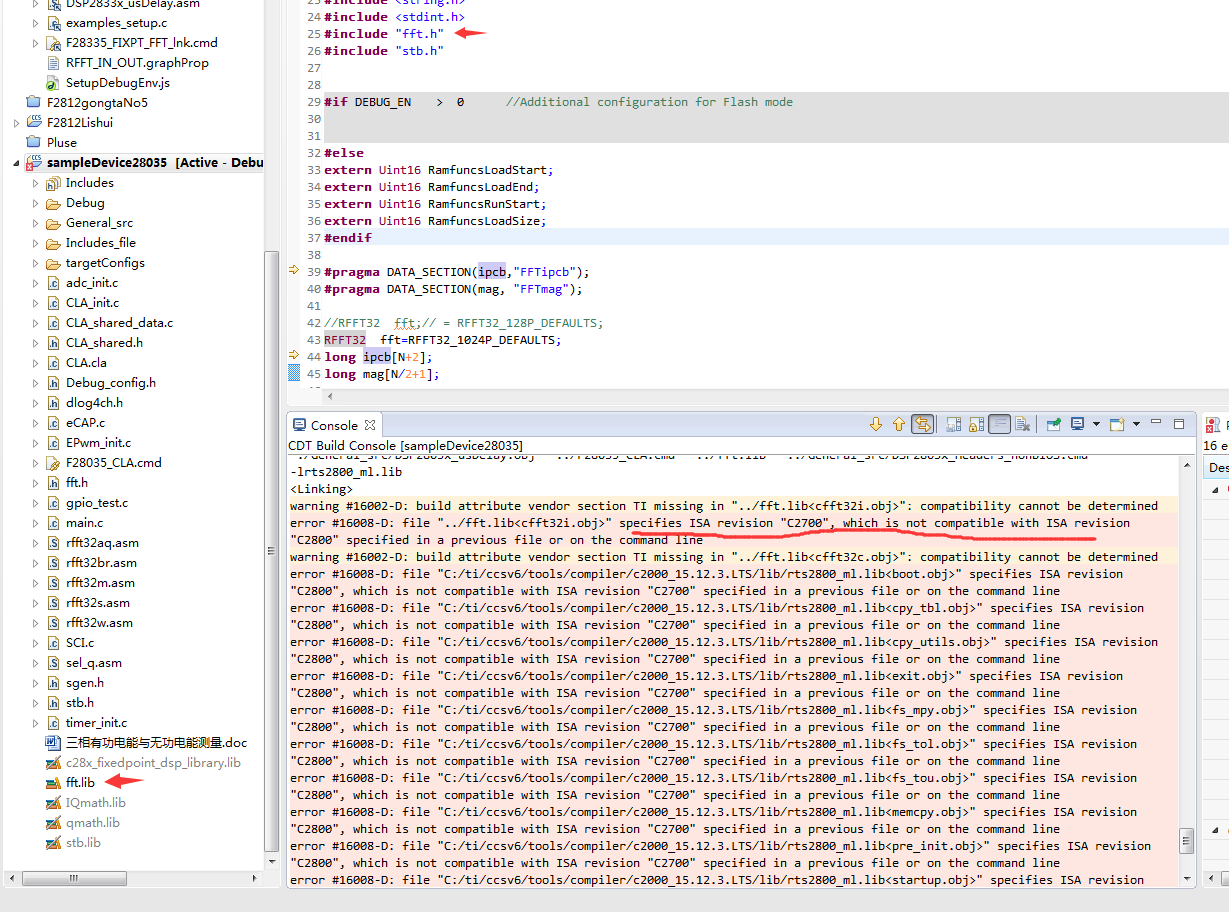The height and width of the screenshot is (912, 1229).
Task: Select fft.h header in tree
Action: tap(77, 482)
